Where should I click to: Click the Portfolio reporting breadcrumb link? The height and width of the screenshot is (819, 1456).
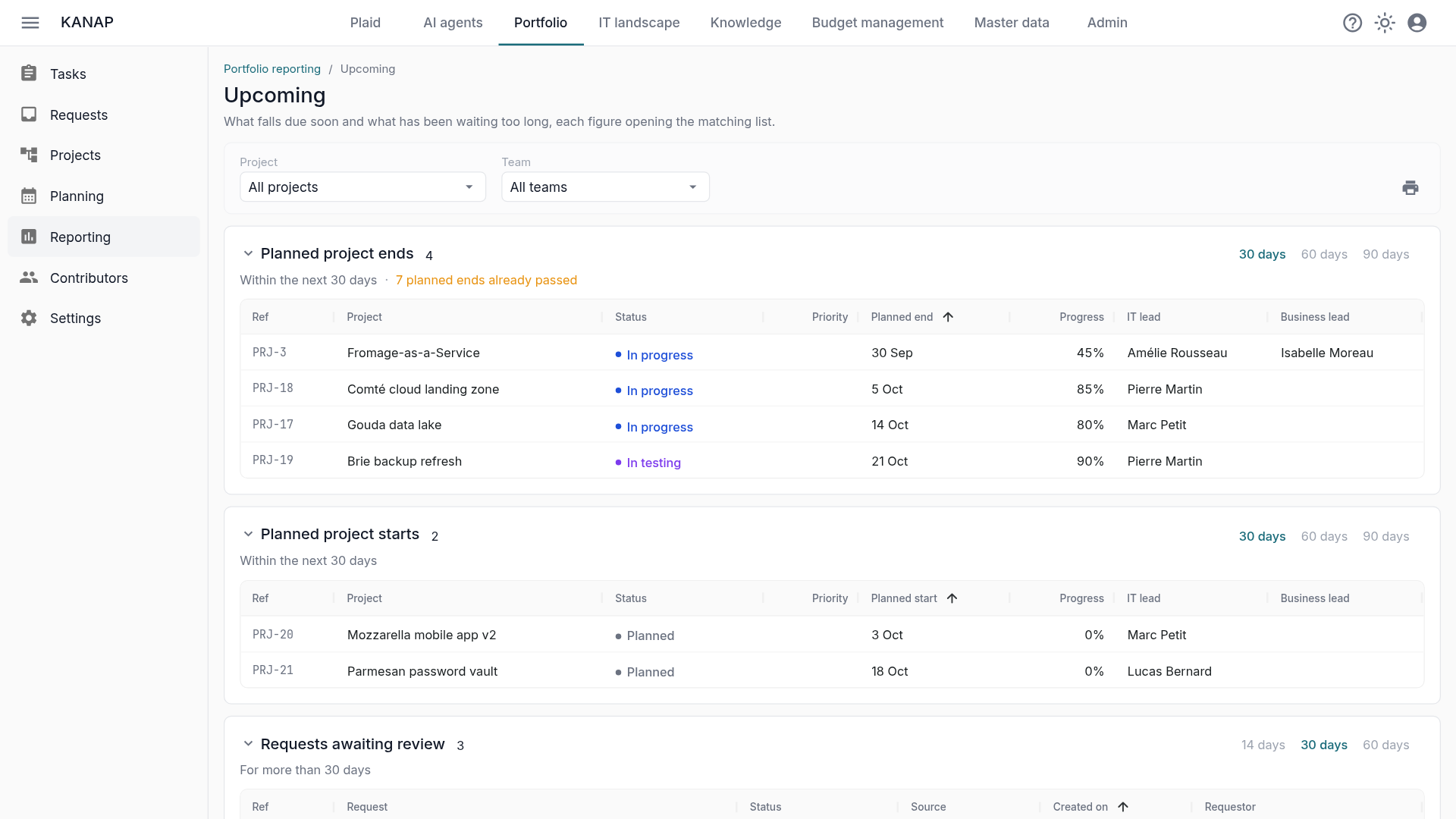pyautogui.click(x=272, y=69)
